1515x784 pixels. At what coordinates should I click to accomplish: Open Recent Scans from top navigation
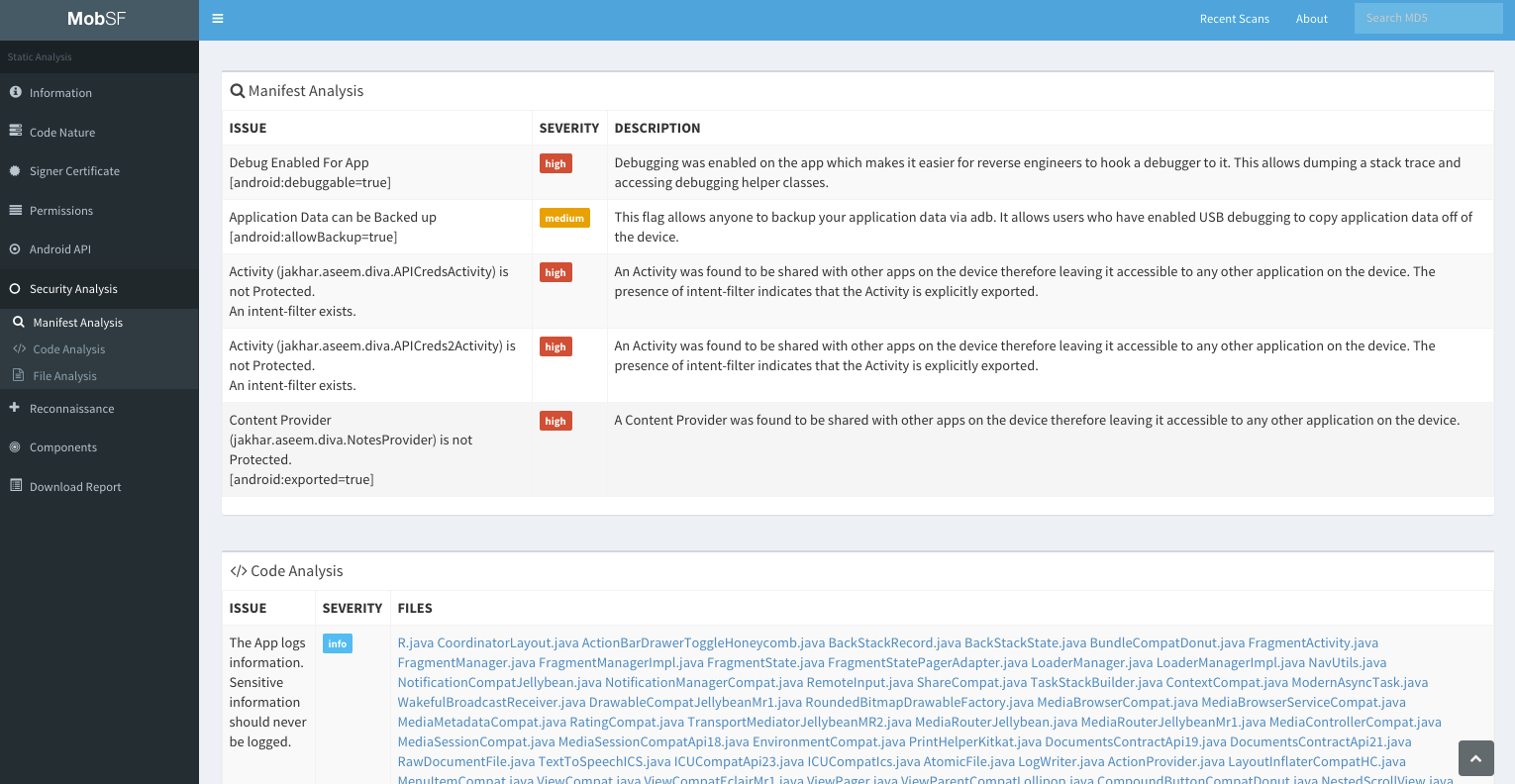click(x=1234, y=19)
